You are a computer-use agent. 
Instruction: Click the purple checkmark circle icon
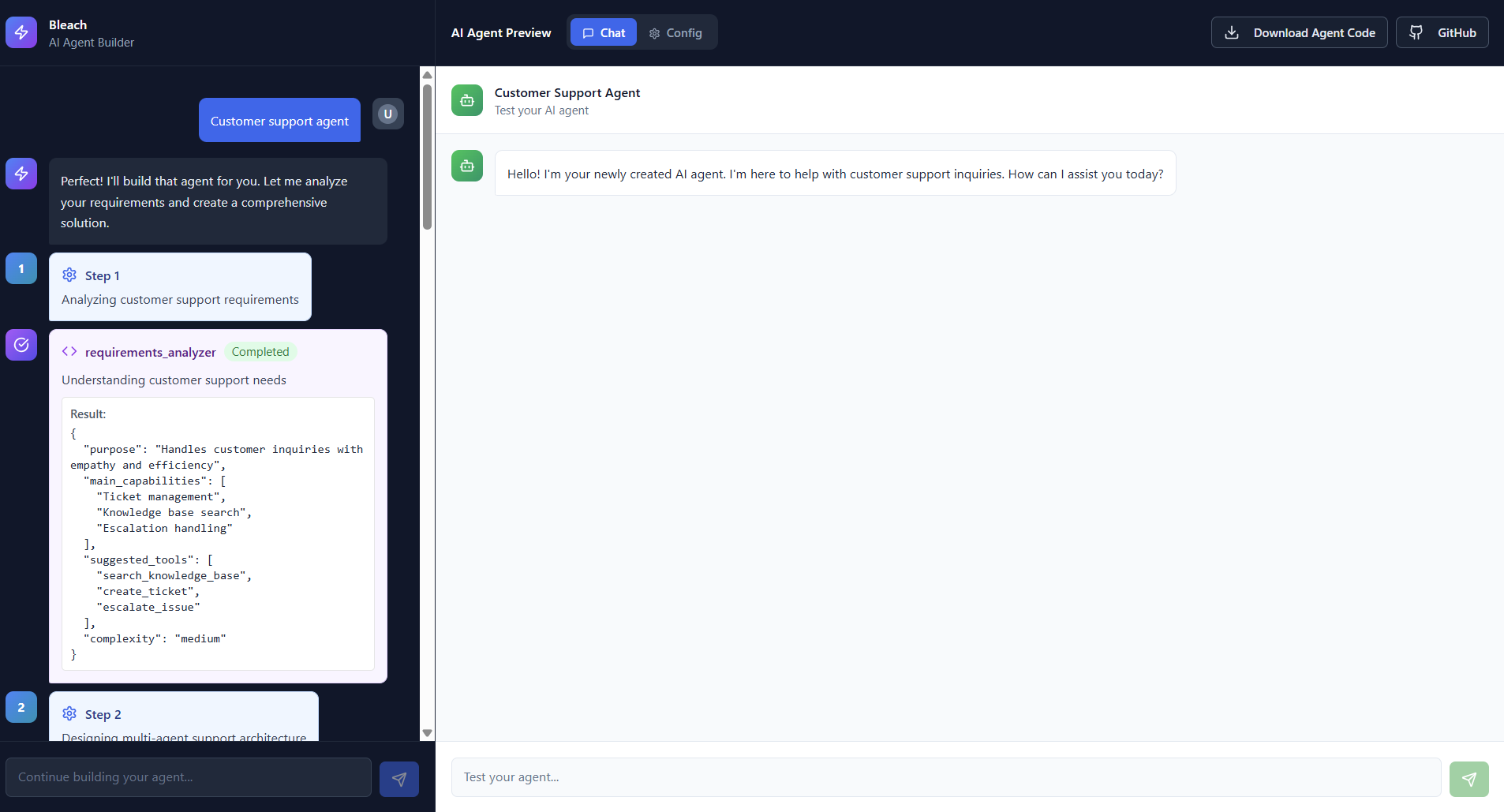(21, 345)
